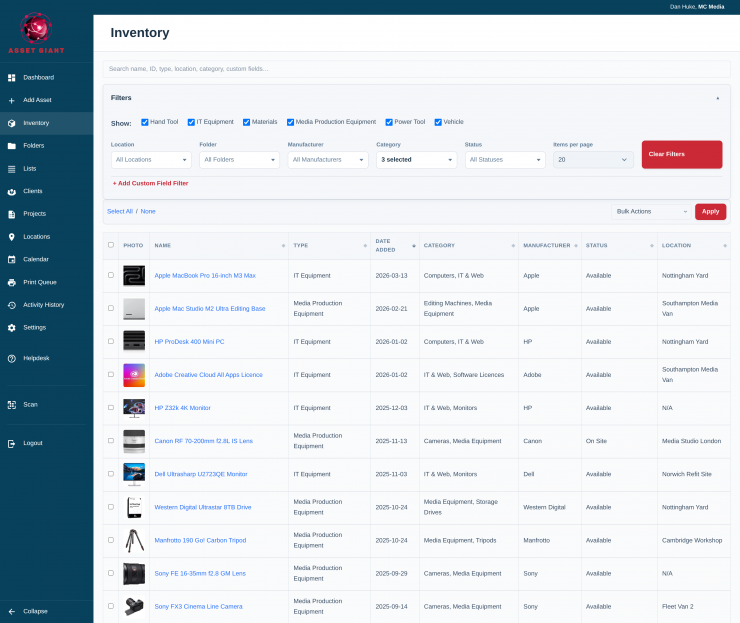Uncheck Media Production Equipment filter
The image size is (740, 623).
[291, 122]
